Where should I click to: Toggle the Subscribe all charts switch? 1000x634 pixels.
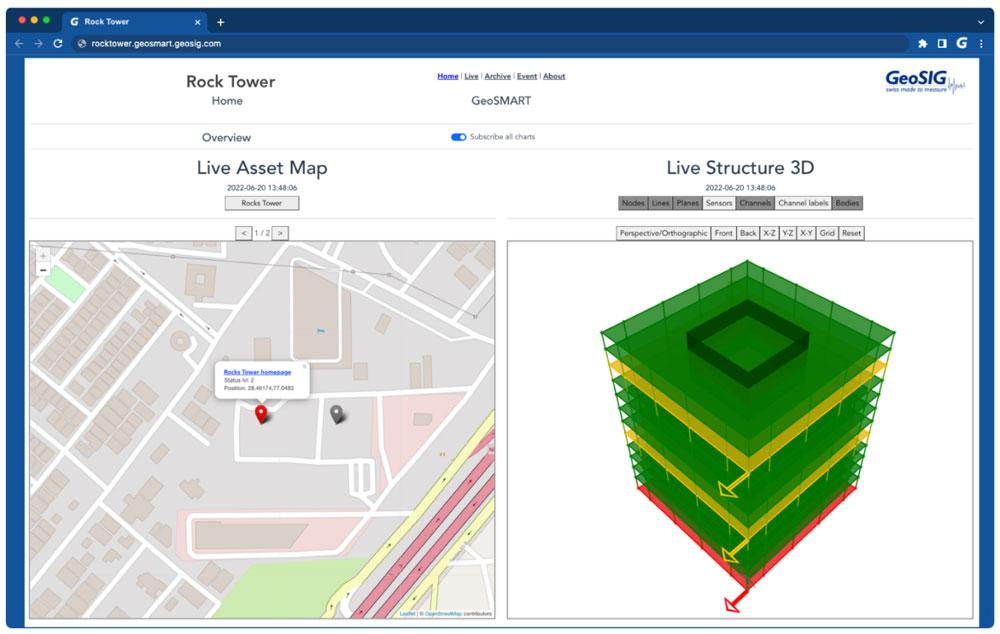pyautogui.click(x=459, y=137)
